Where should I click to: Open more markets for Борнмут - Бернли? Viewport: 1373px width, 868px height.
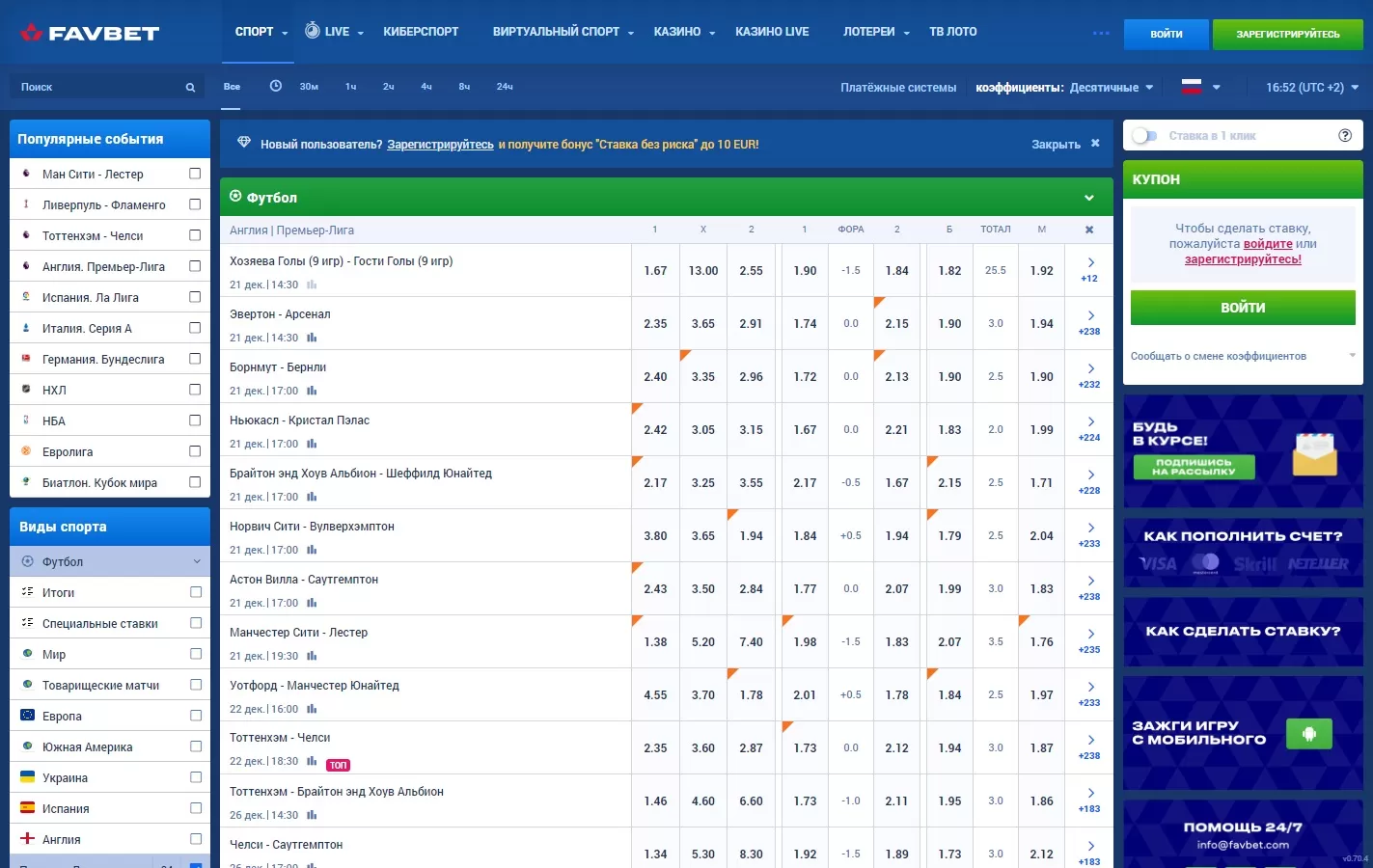point(1089,376)
